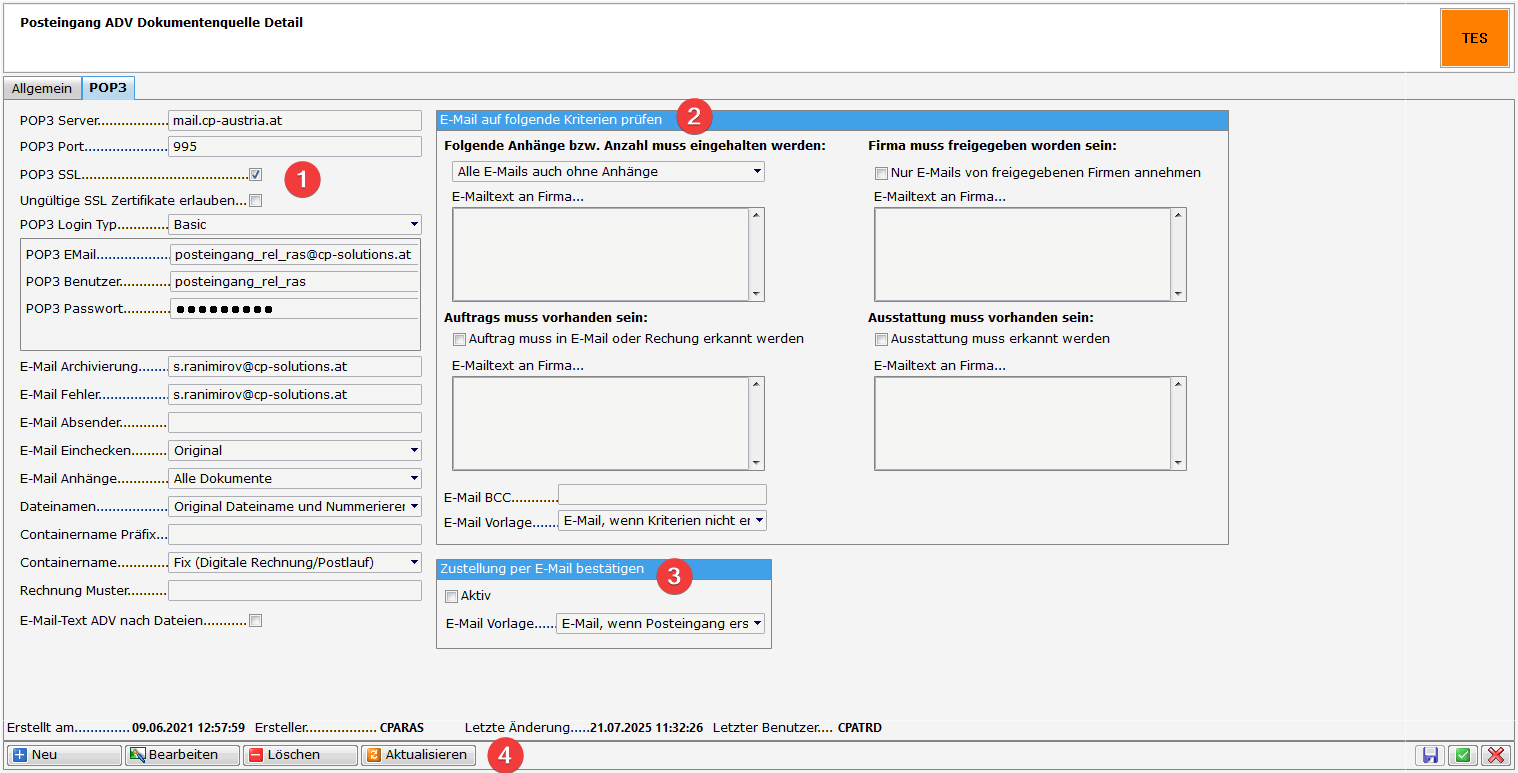Click the red number 3 marker
This screenshot has height=773, width=1518.
coord(674,575)
